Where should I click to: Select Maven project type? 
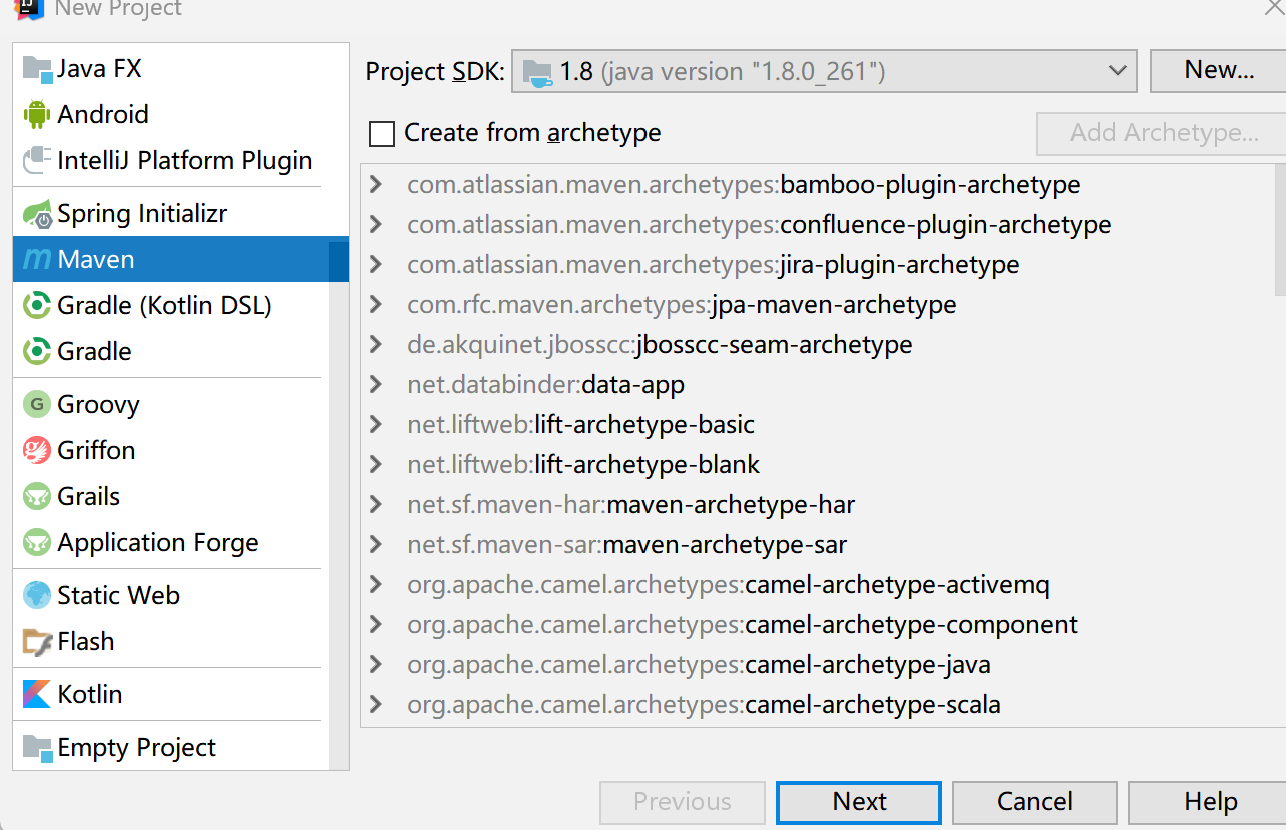[170, 260]
